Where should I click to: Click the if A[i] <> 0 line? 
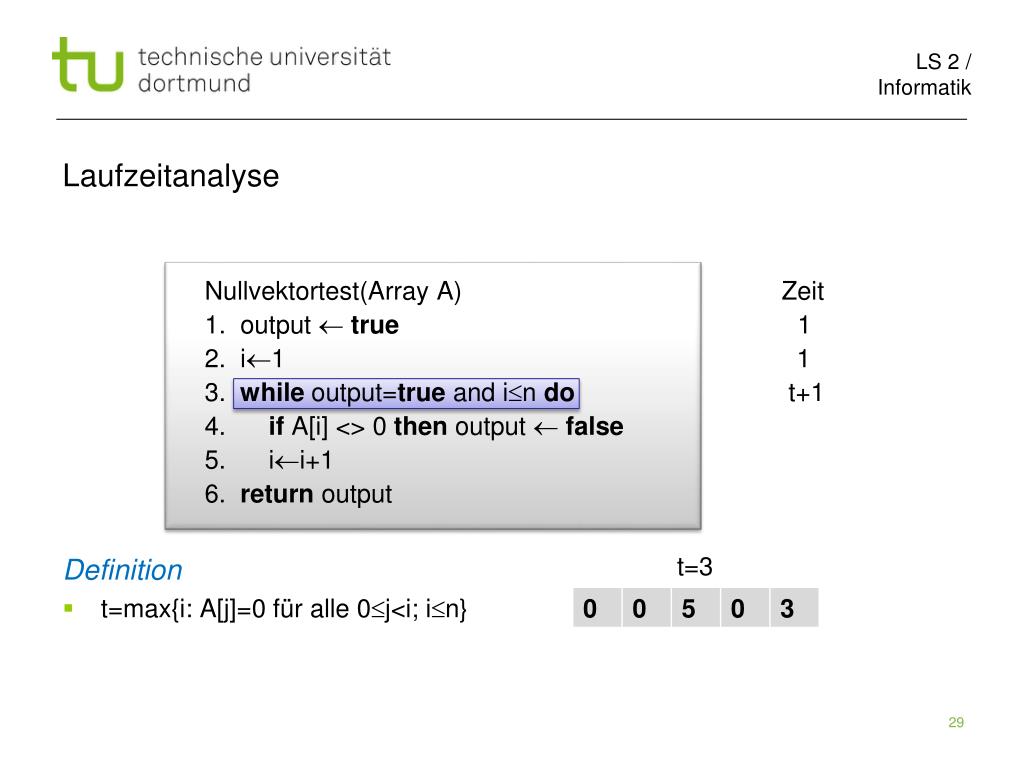click(414, 427)
